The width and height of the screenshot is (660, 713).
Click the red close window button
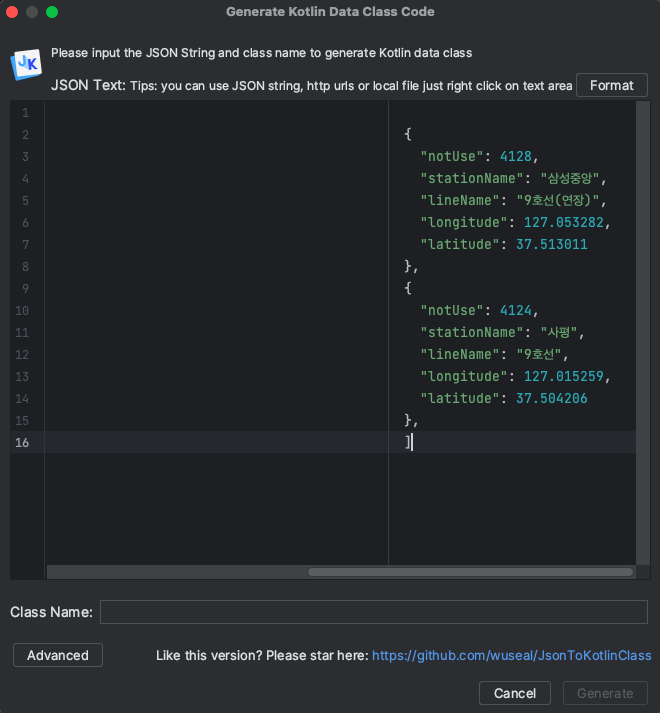pyautogui.click(x=12, y=12)
